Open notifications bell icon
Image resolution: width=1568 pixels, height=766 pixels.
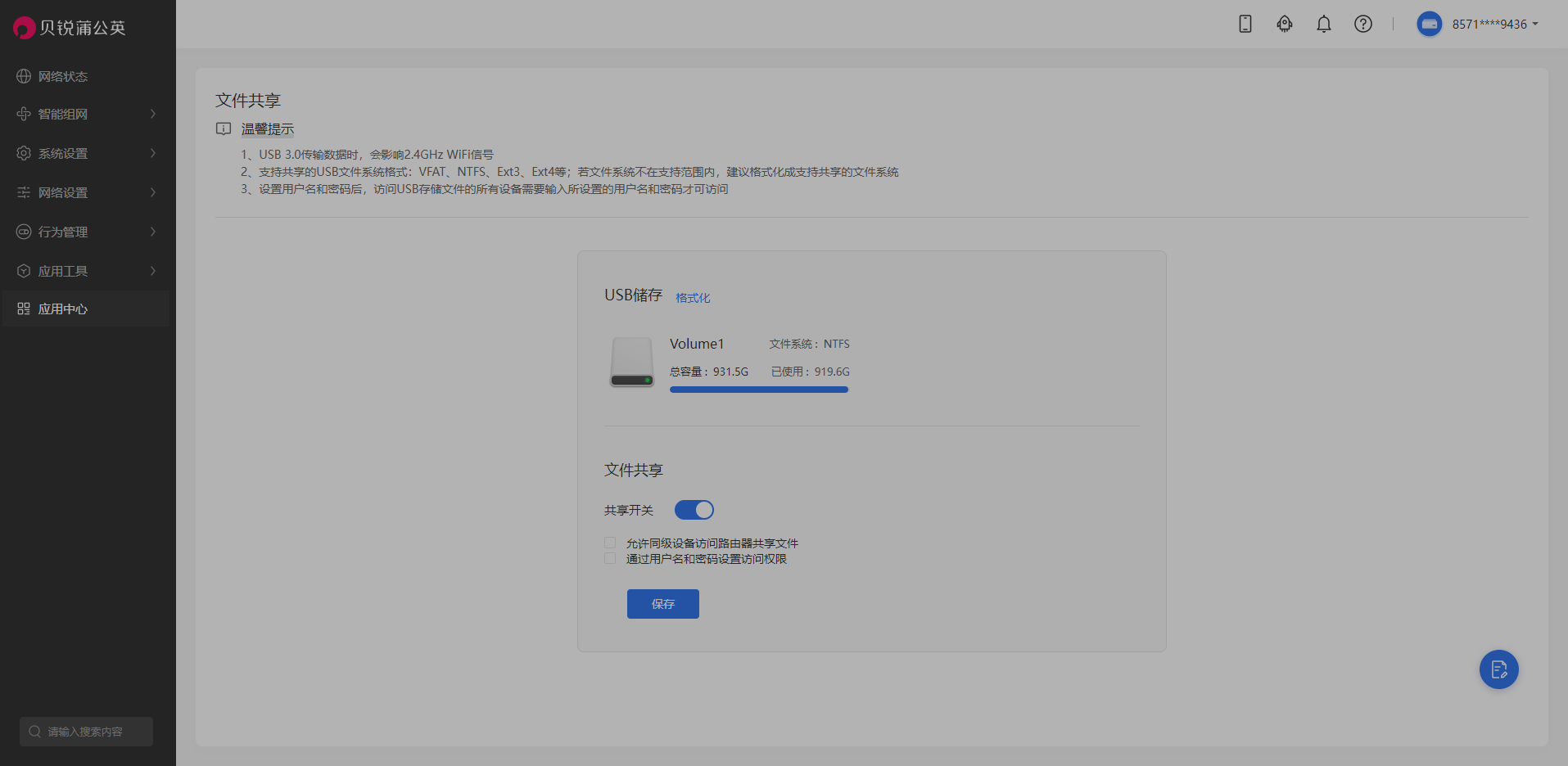(x=1323, y=24)
